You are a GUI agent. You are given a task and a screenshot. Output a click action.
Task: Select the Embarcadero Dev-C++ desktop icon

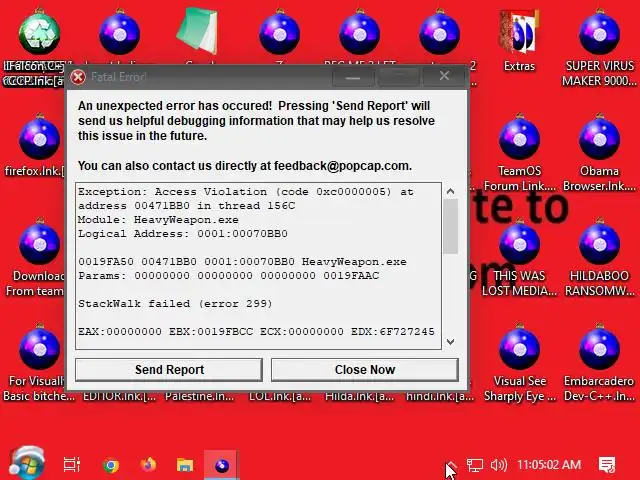tap(599, 362)
